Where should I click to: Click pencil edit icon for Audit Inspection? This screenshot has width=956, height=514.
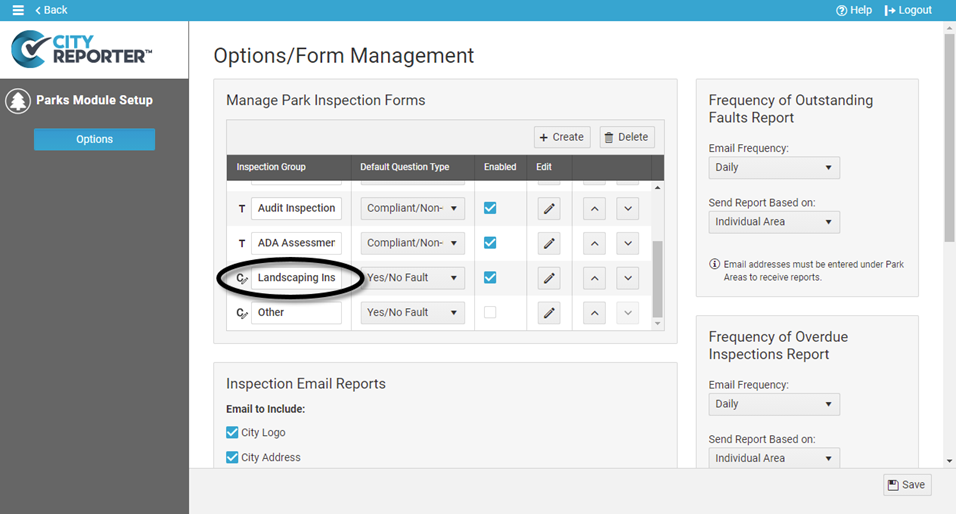[x=549, y=209]
